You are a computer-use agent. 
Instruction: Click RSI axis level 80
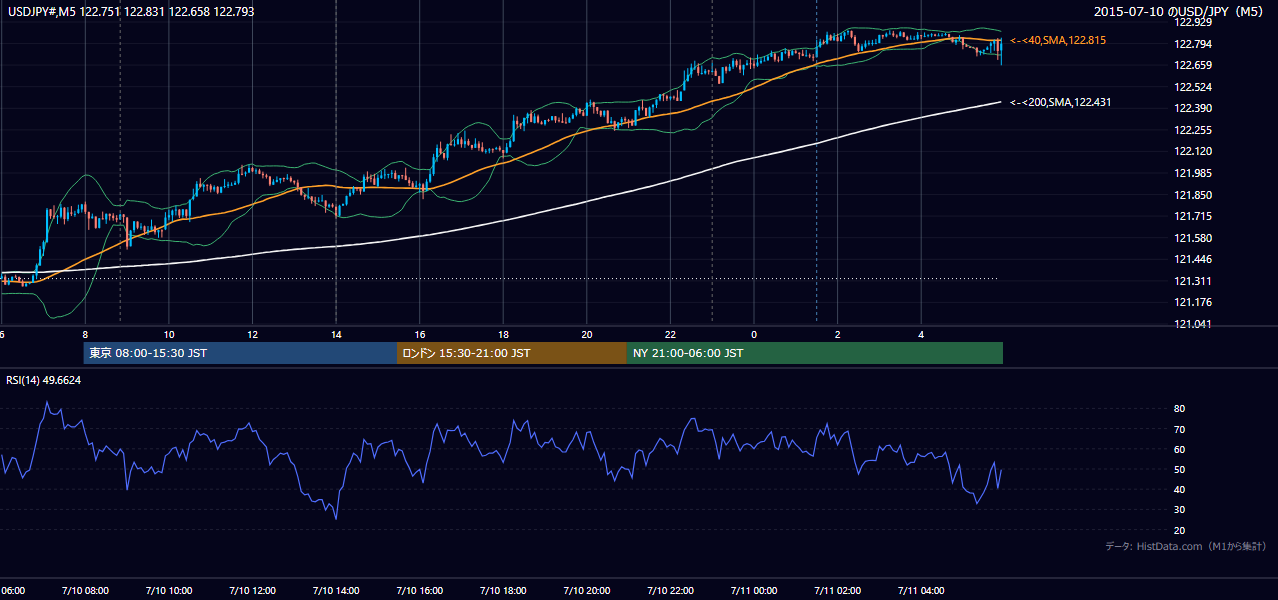click(x=1179, y=409)
